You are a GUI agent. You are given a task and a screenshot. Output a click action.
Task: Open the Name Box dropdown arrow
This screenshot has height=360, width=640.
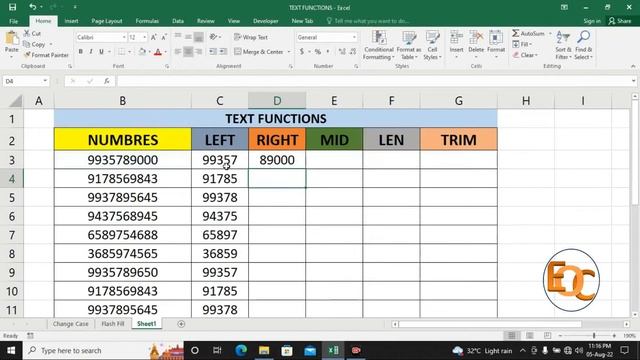coord(45,81)
